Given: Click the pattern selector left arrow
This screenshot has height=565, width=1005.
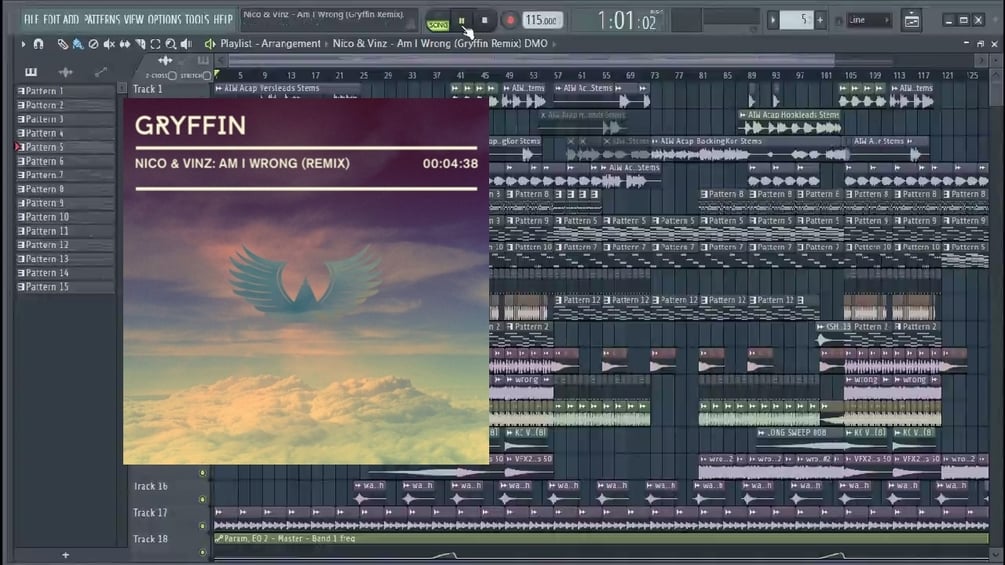Looking at the screenshot, I should pos(773,20).
